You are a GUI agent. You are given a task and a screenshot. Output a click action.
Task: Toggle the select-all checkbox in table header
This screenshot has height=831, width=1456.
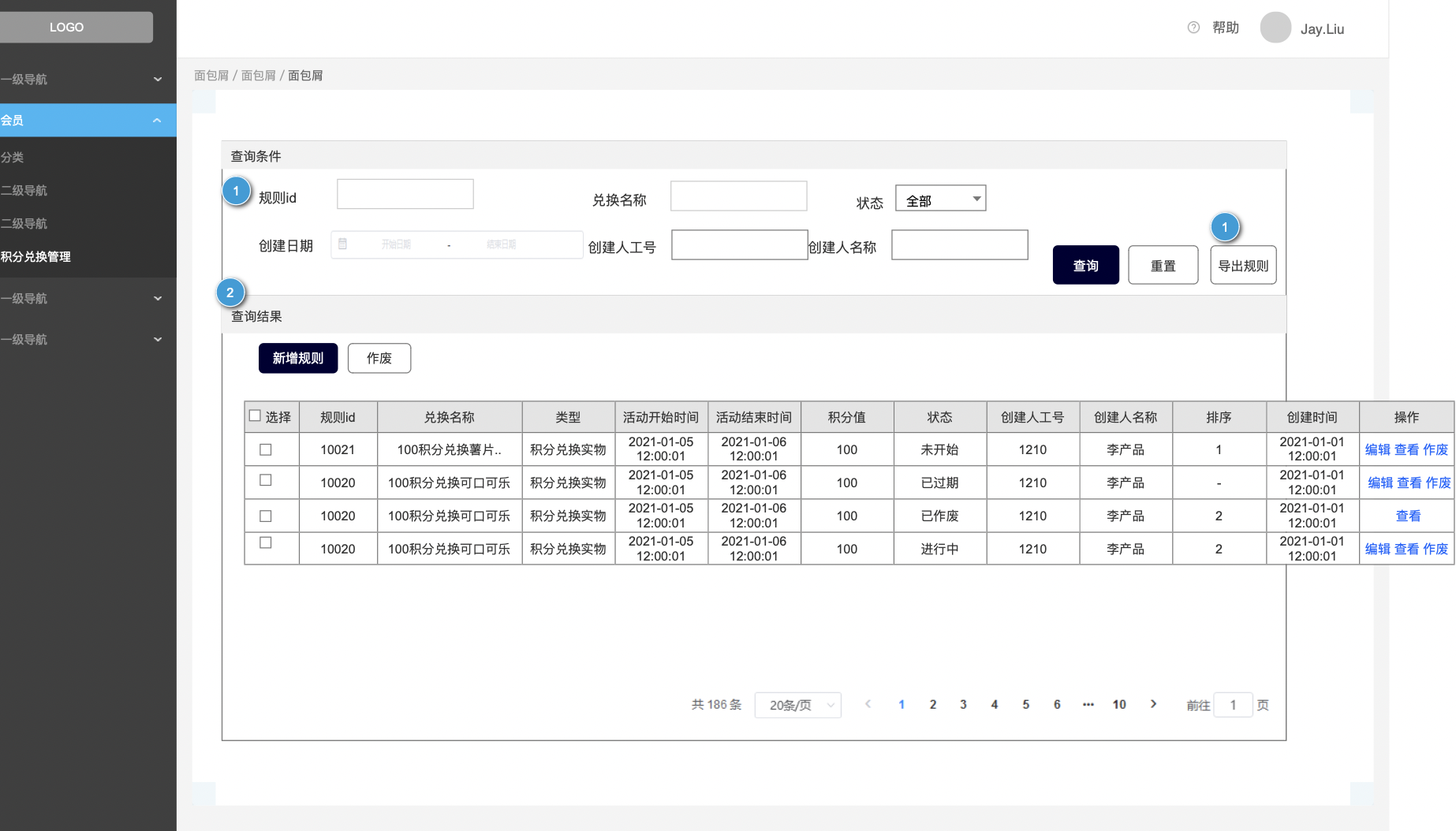click(255, 415)
